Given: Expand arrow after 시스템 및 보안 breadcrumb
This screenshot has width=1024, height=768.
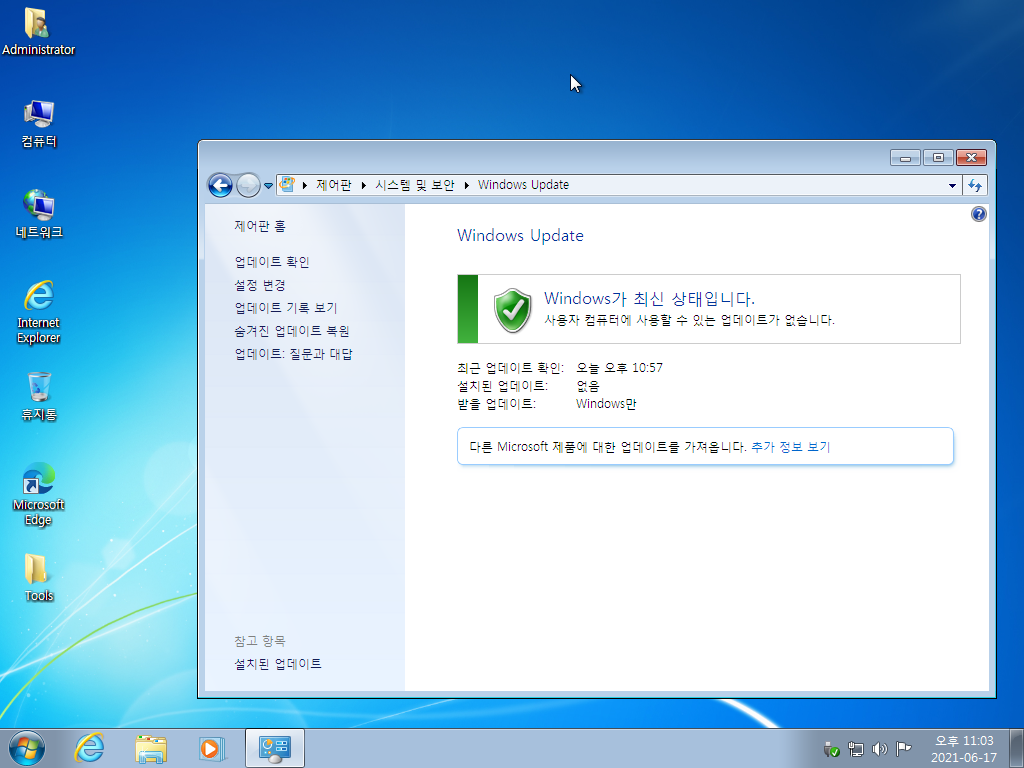Looking at the screenshot, I should coord(466,185).
